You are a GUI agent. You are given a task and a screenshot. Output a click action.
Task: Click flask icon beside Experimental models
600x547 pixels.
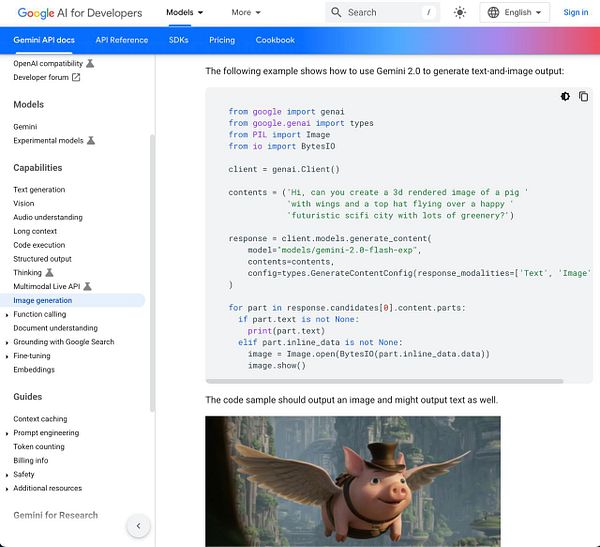[x=91, y=140]
